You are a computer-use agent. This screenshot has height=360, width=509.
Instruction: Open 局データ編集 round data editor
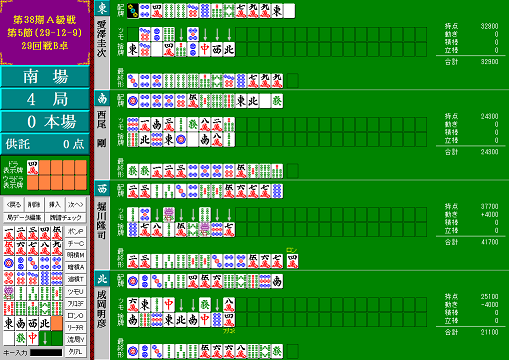(24, 218)
